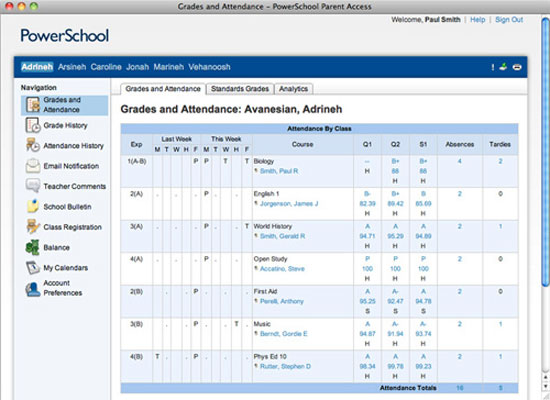Switch to student Vehanoosh
This screenshot has width=550, height=400.
pyautogui.click(x=209, y=67)
